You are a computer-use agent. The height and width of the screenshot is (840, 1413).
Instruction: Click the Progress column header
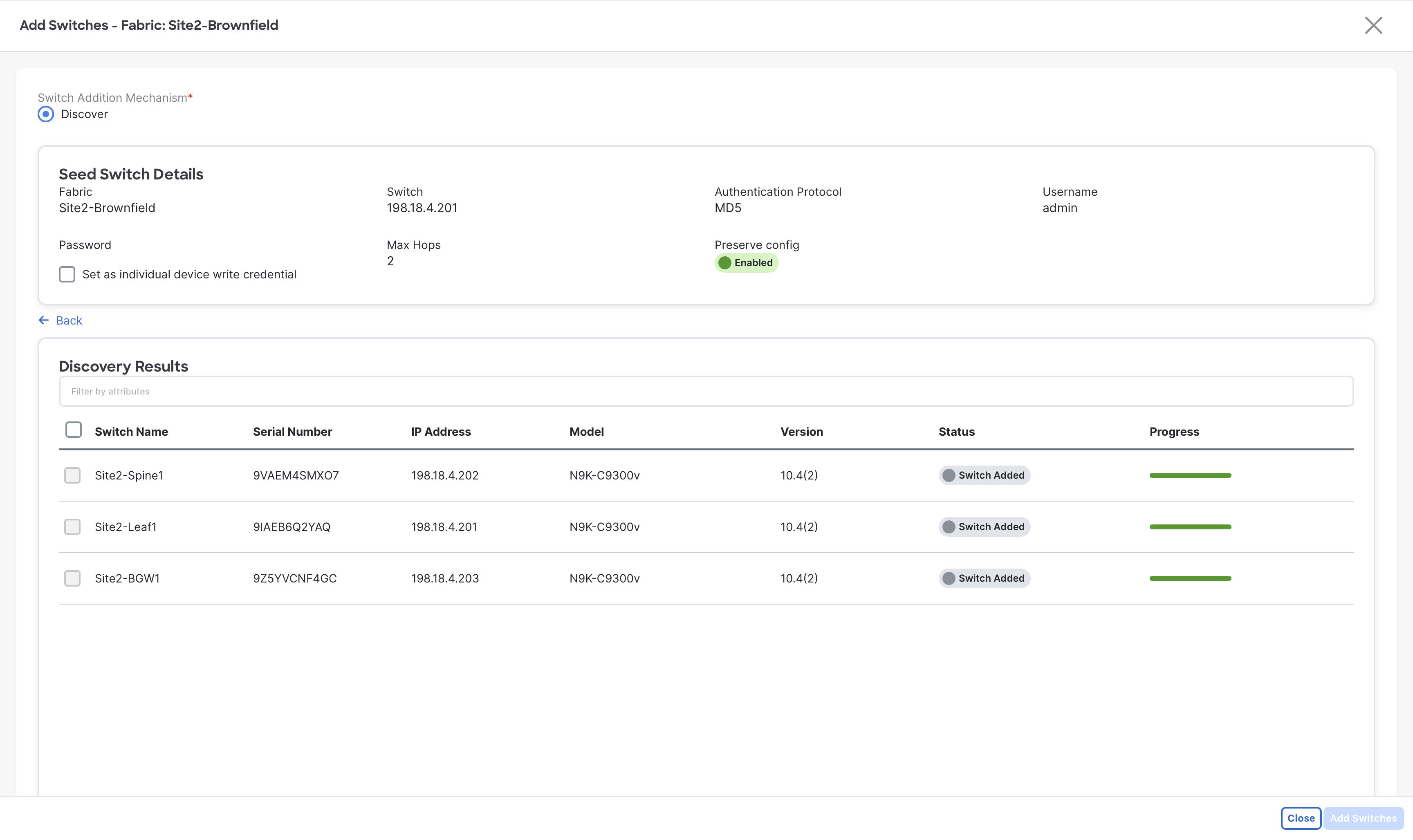click(x=1174, y=431)
